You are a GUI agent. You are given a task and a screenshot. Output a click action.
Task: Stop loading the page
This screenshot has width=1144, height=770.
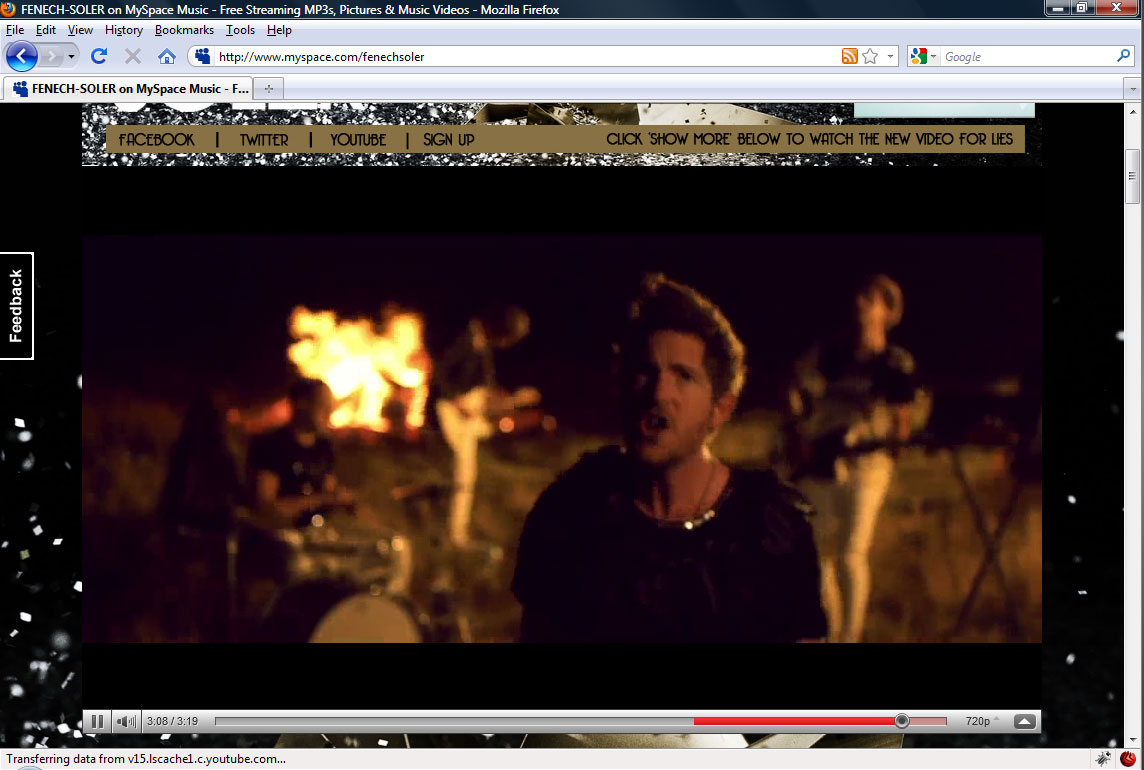tap(133, 56)
